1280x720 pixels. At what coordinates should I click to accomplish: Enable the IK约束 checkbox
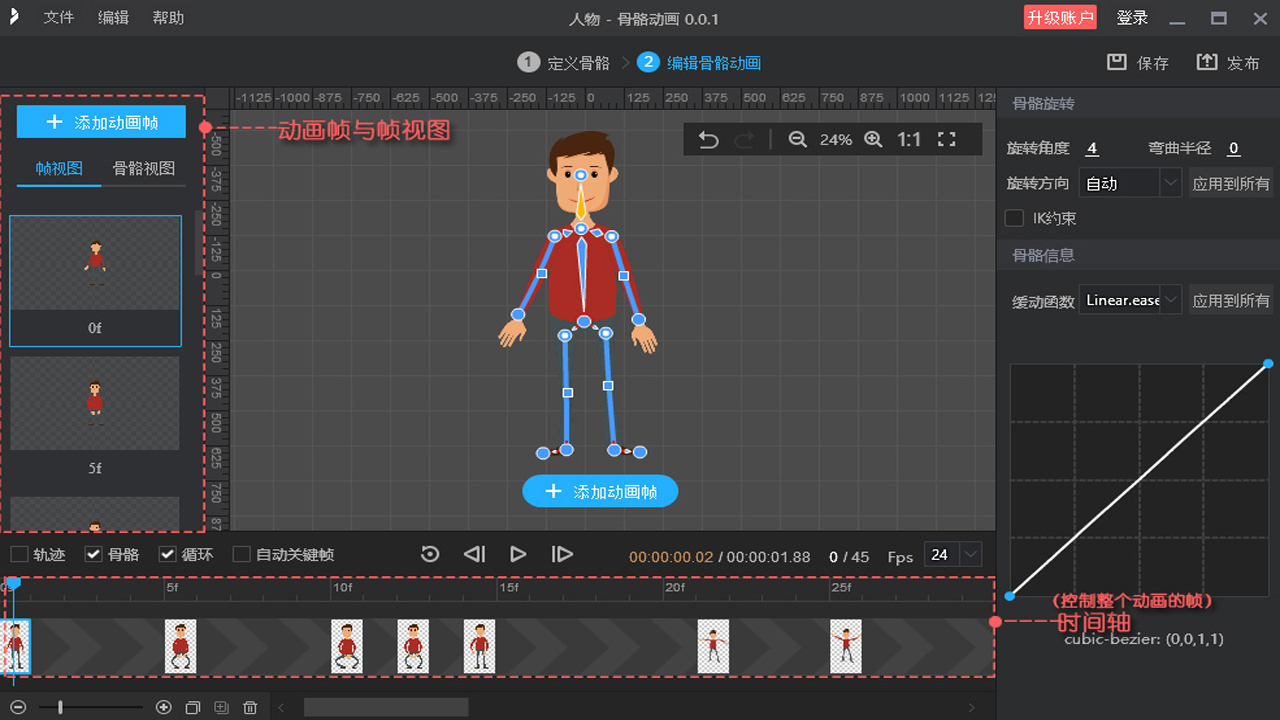coord(1015,218)
